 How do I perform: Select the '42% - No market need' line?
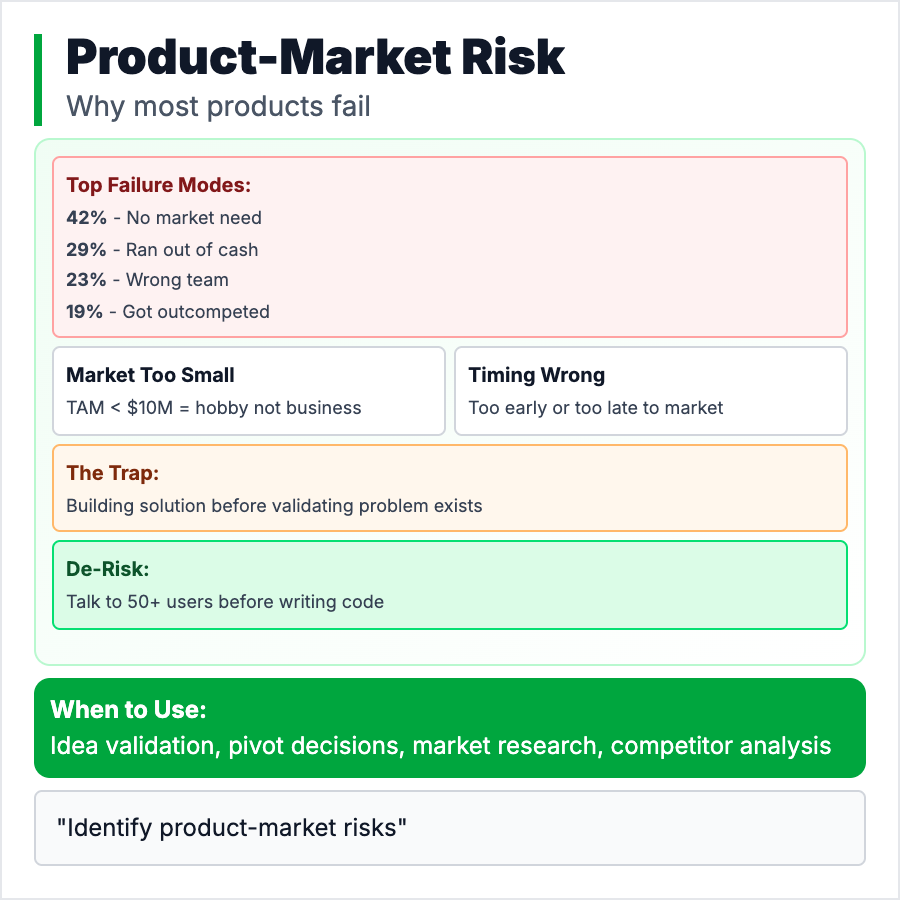click(164, 217)
